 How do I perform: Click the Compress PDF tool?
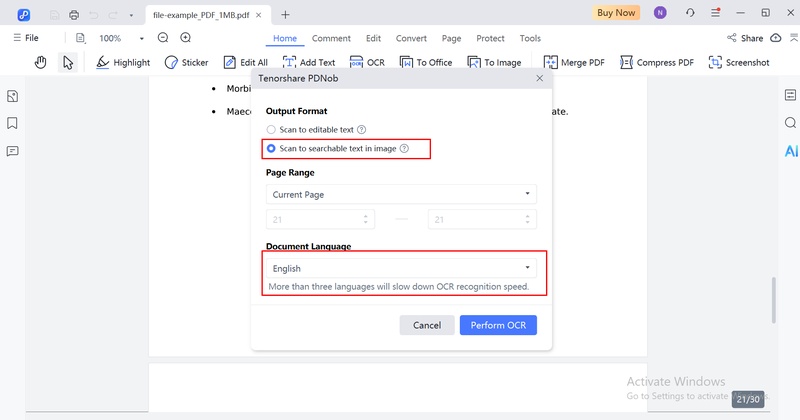pos(657,62)
